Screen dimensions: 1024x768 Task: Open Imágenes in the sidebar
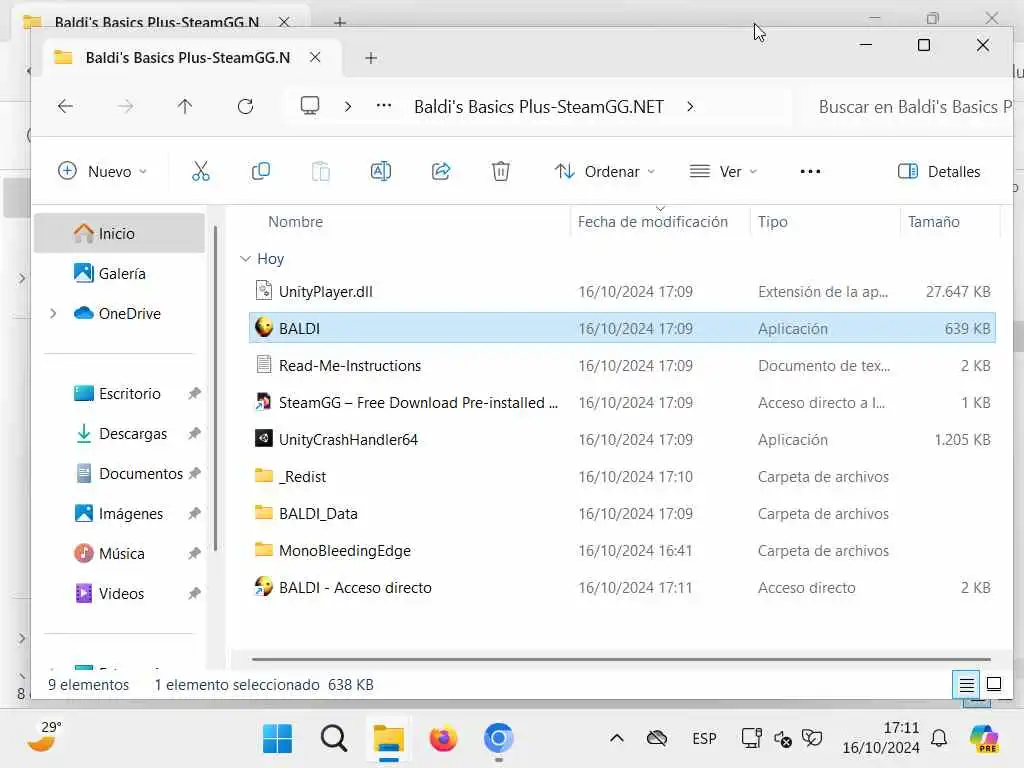coord(120,513)
